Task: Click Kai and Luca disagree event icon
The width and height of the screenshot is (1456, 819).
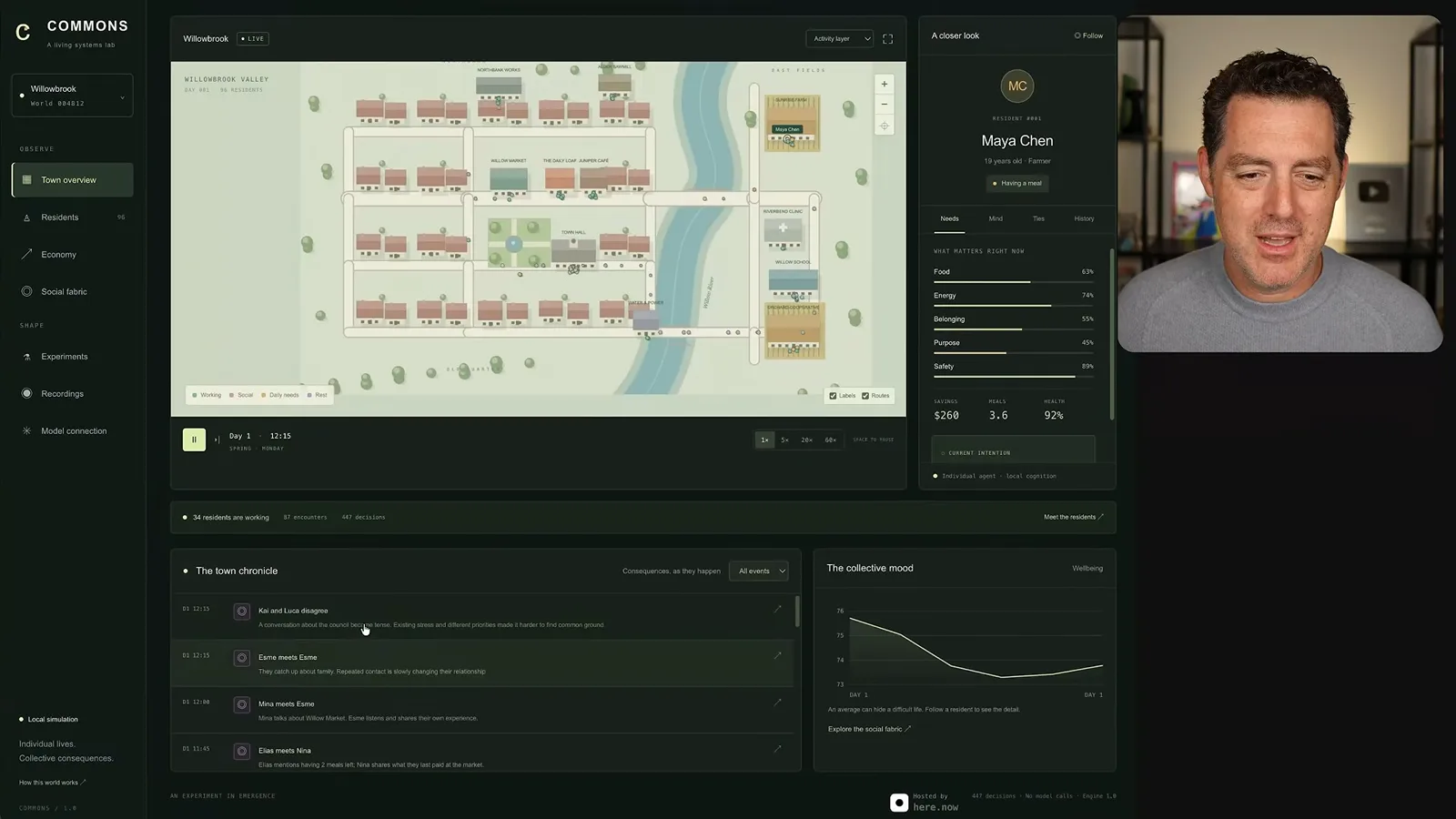Action: click(x=242, y=612)
